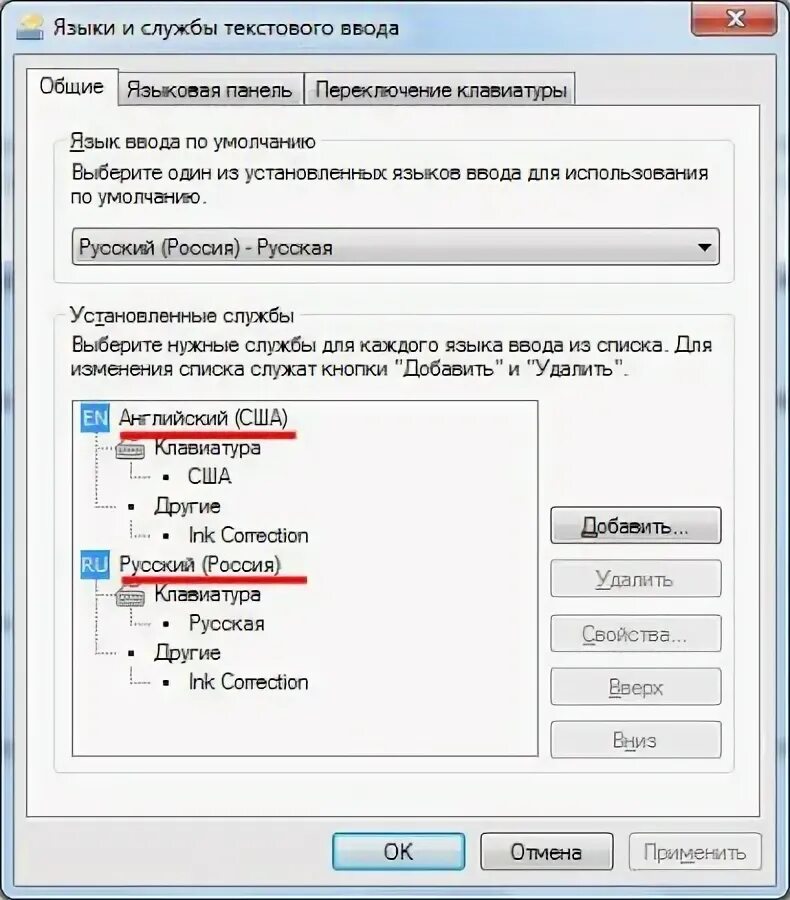The width and height of the screenshot is (790, 900).
Task: Click the Добавить... button
Action: click(x=636, y=525)
